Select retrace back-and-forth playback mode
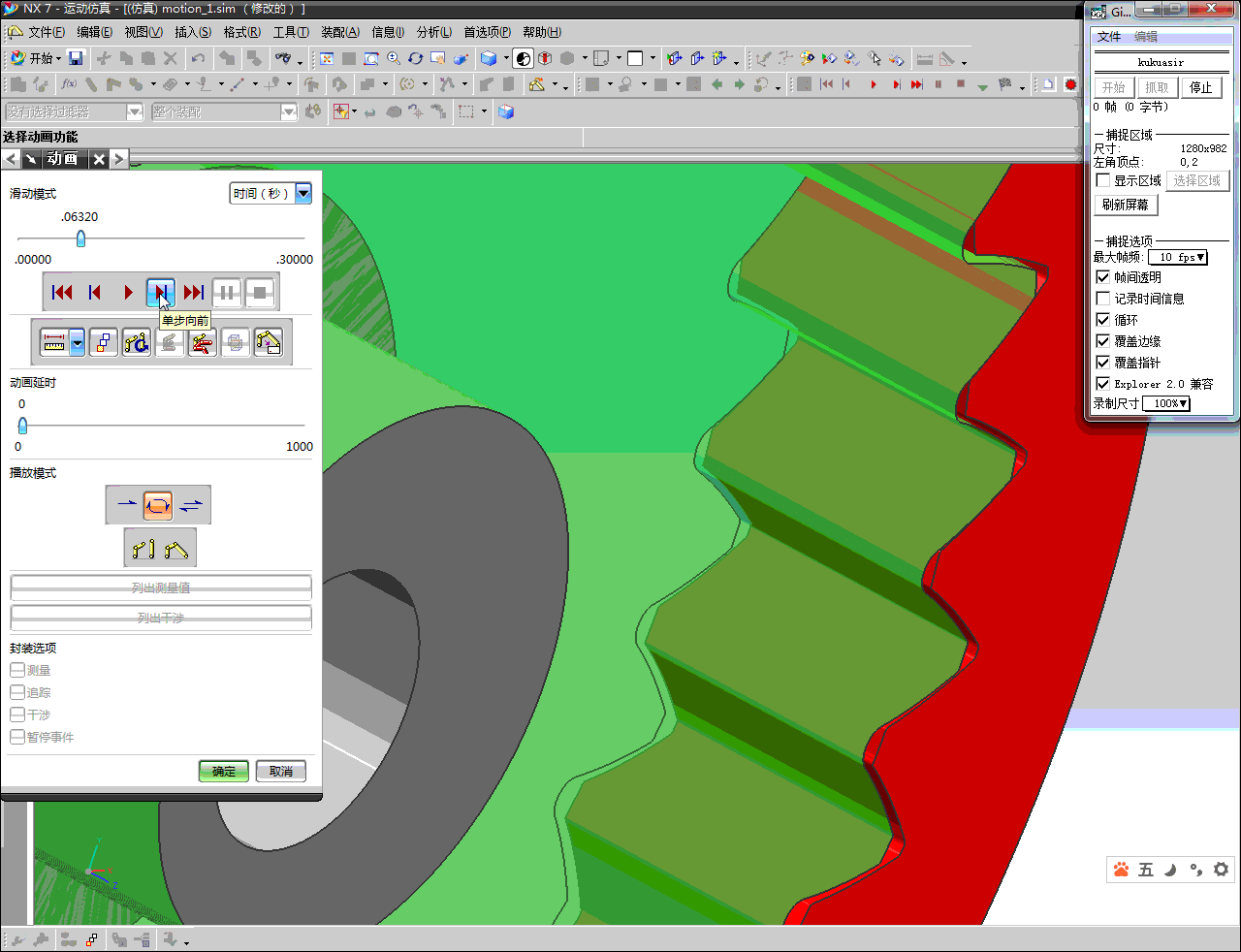The image size is (1241, 952). coord(191,505)
